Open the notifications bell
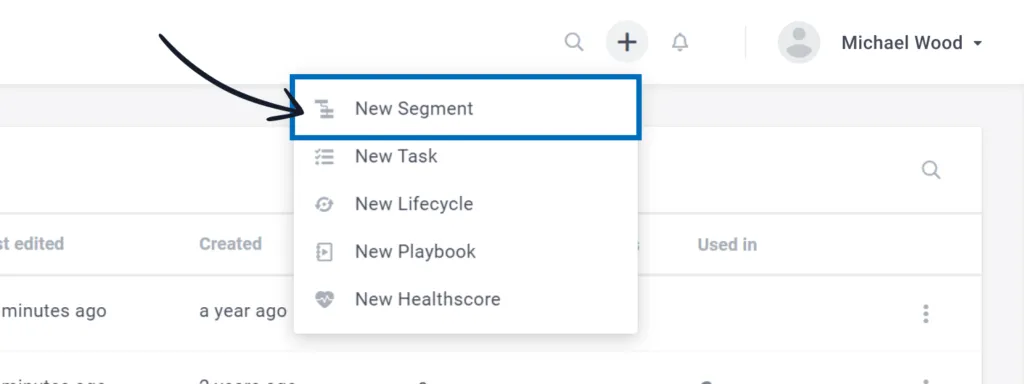This screenshot has height=384, width=1024. click(x=680, y=42)
